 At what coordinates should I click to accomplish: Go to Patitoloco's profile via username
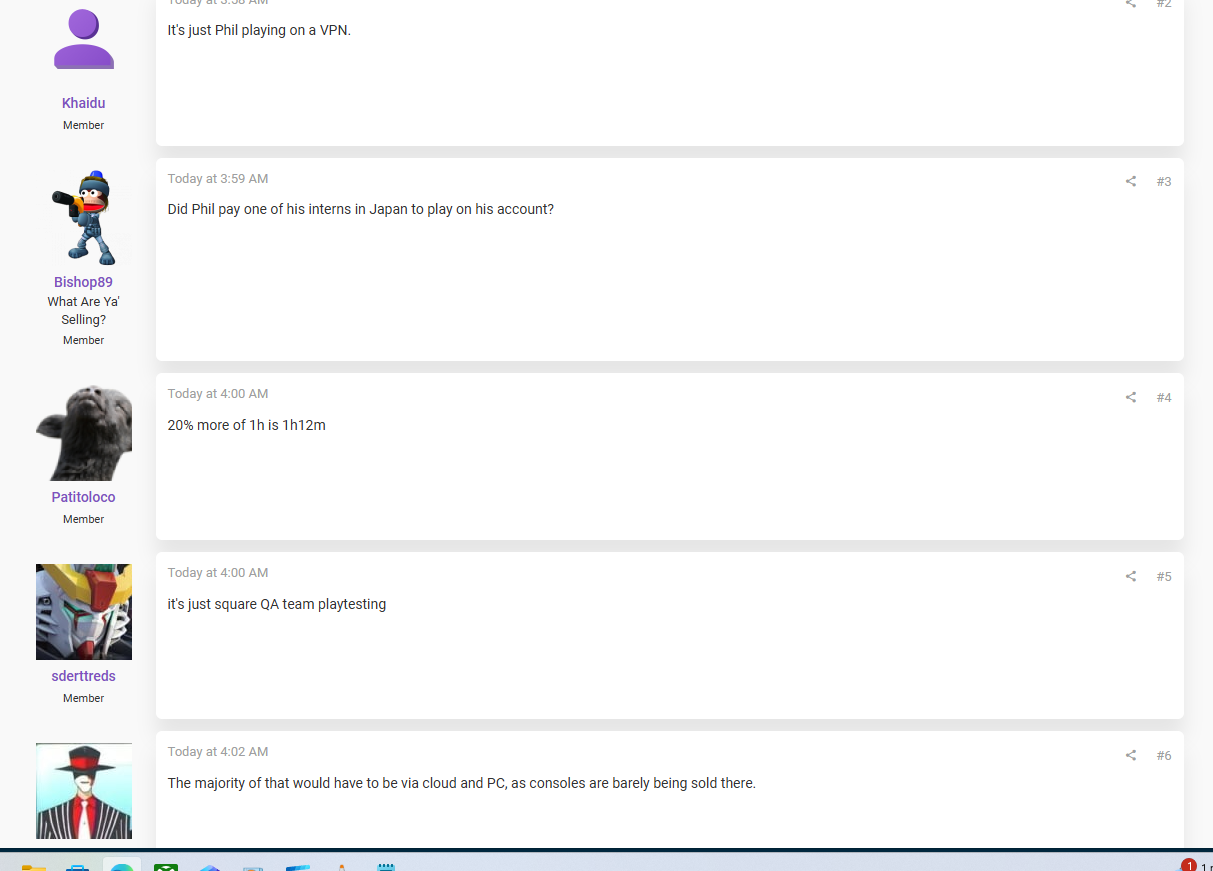coord(84,497)
